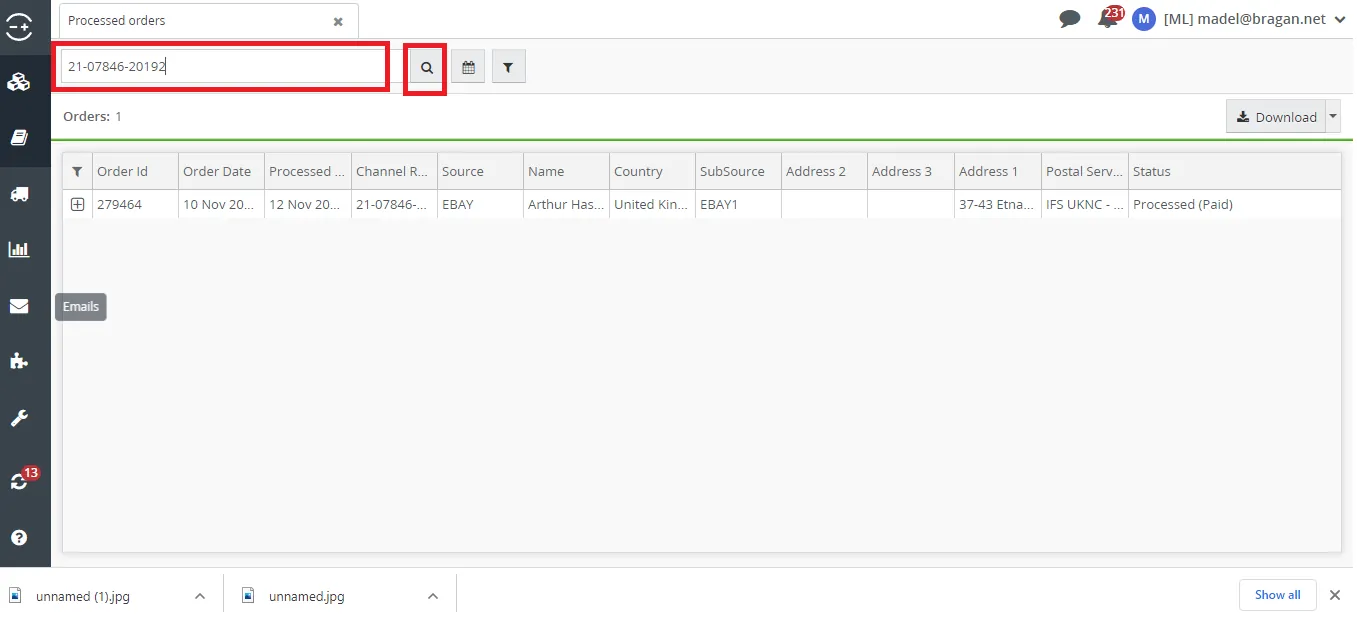This screenshot has height=623, width=1357.
Task: Click the EBAY source cell
Action: click(x=480, y=204)
